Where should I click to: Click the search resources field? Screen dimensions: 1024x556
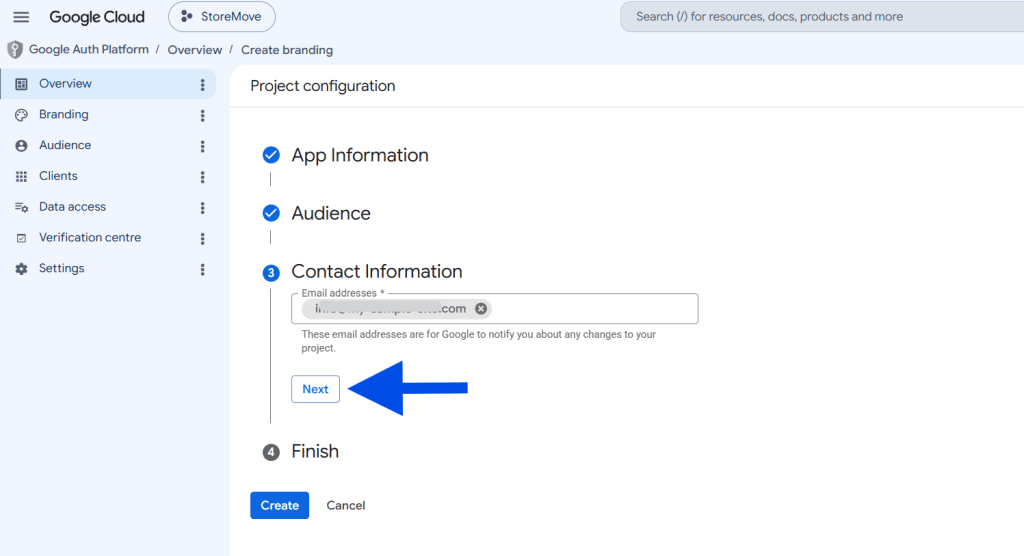click(822, 17)
